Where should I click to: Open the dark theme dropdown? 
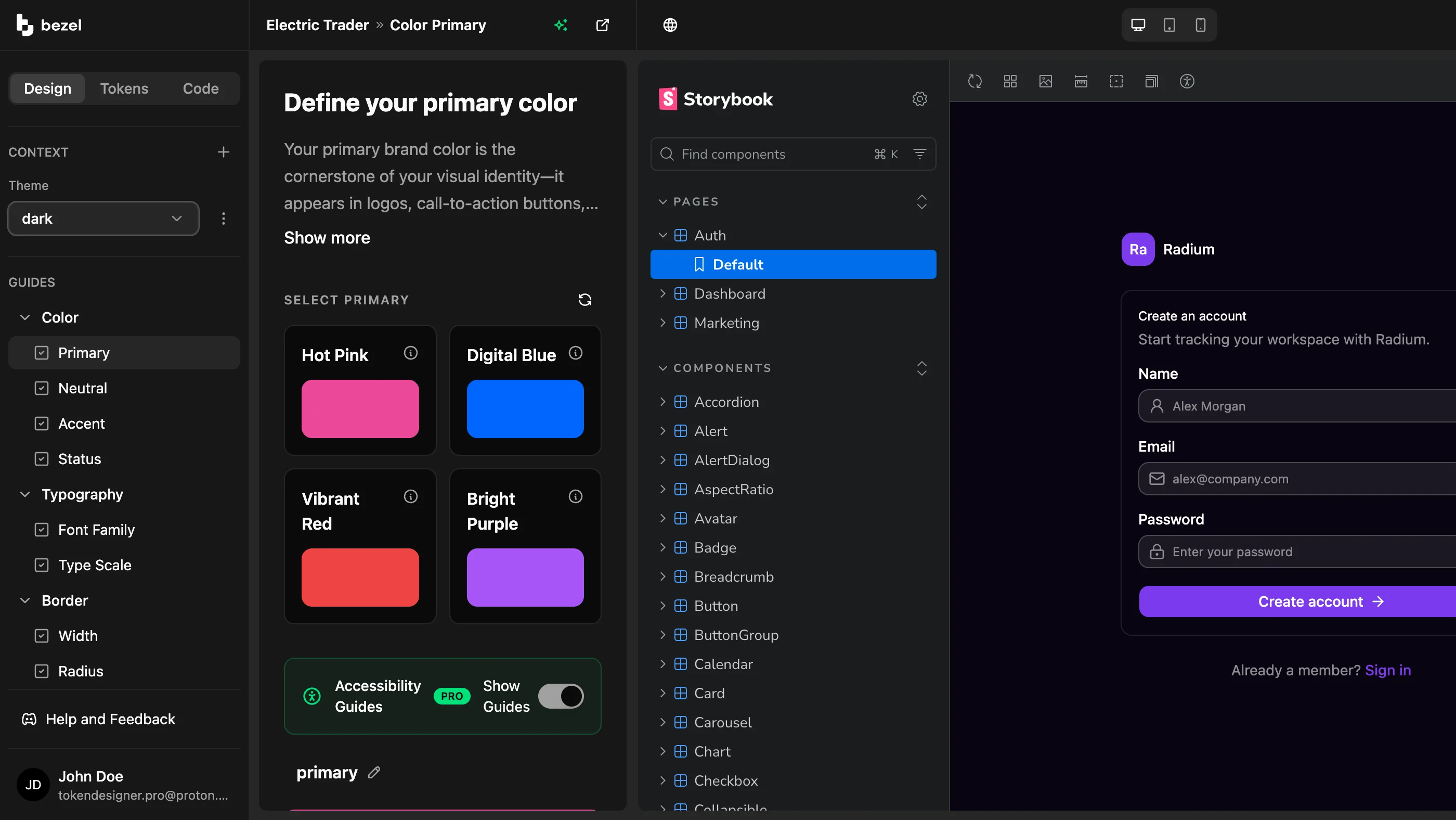coord(103,219)
